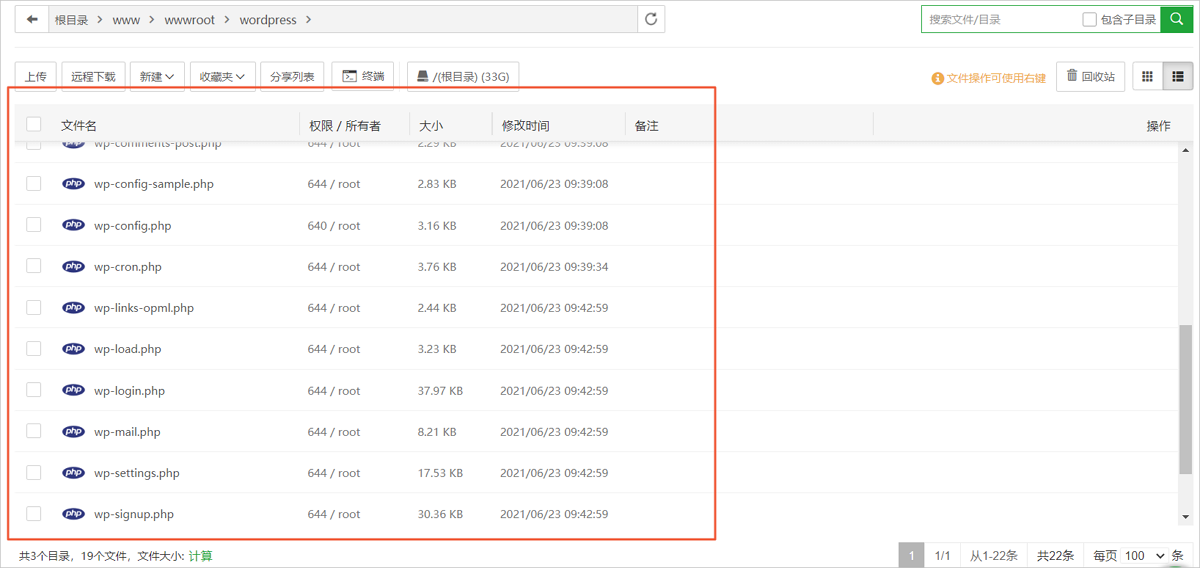Click the PHP icon of wp-signup.php

click(x=73, y=514)
